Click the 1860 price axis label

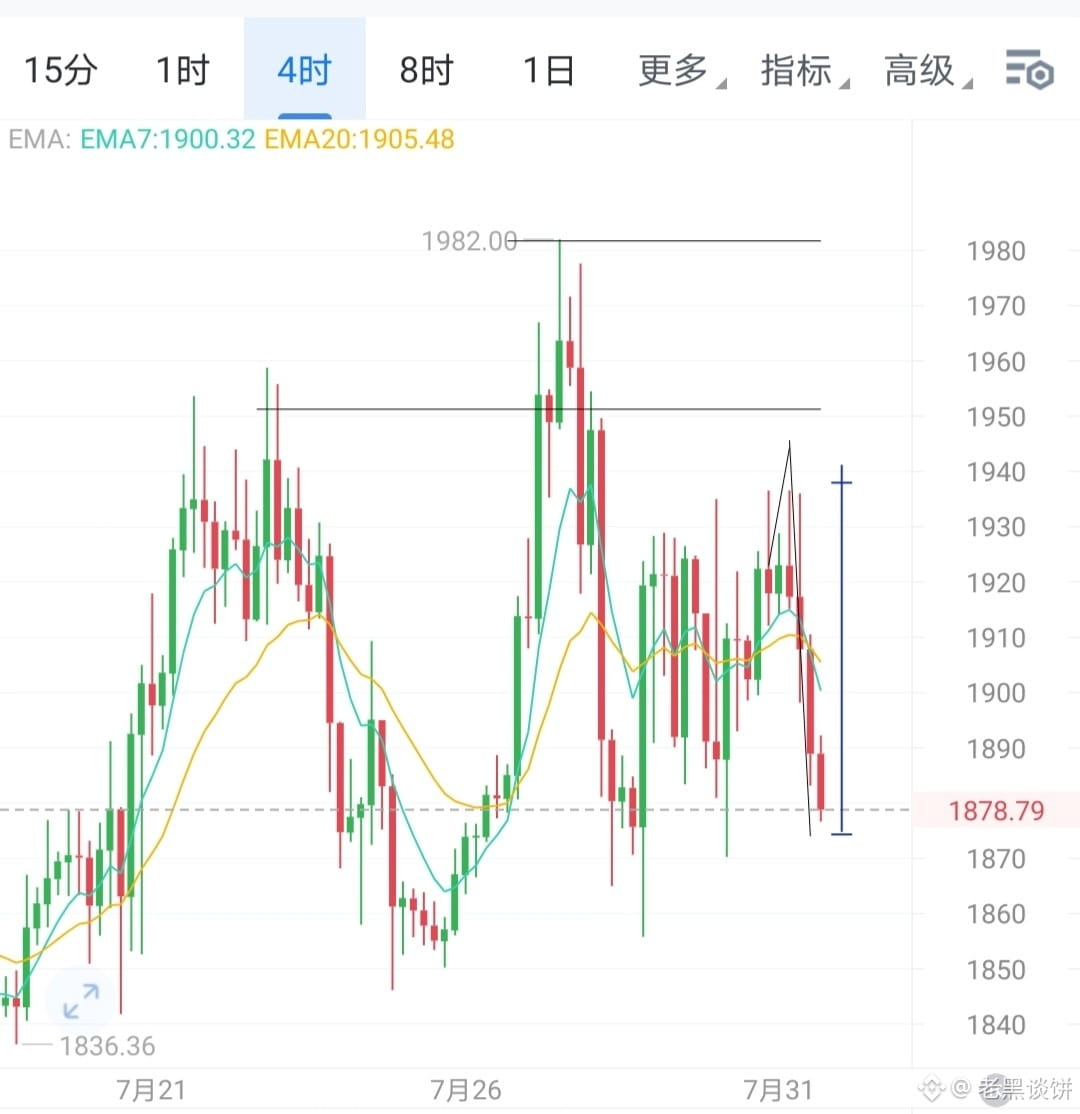[995, 914]
